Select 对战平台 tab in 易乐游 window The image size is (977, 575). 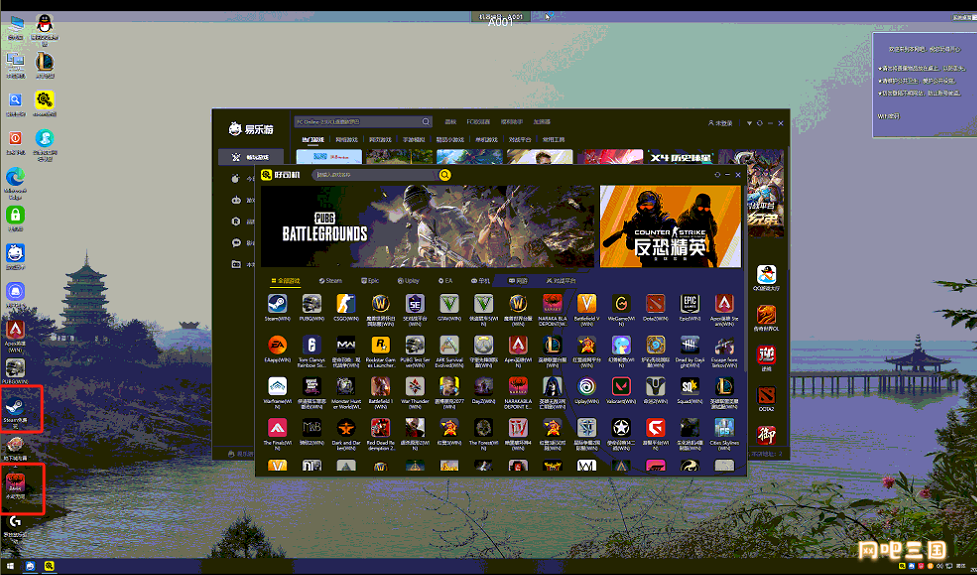click(520, 140)
